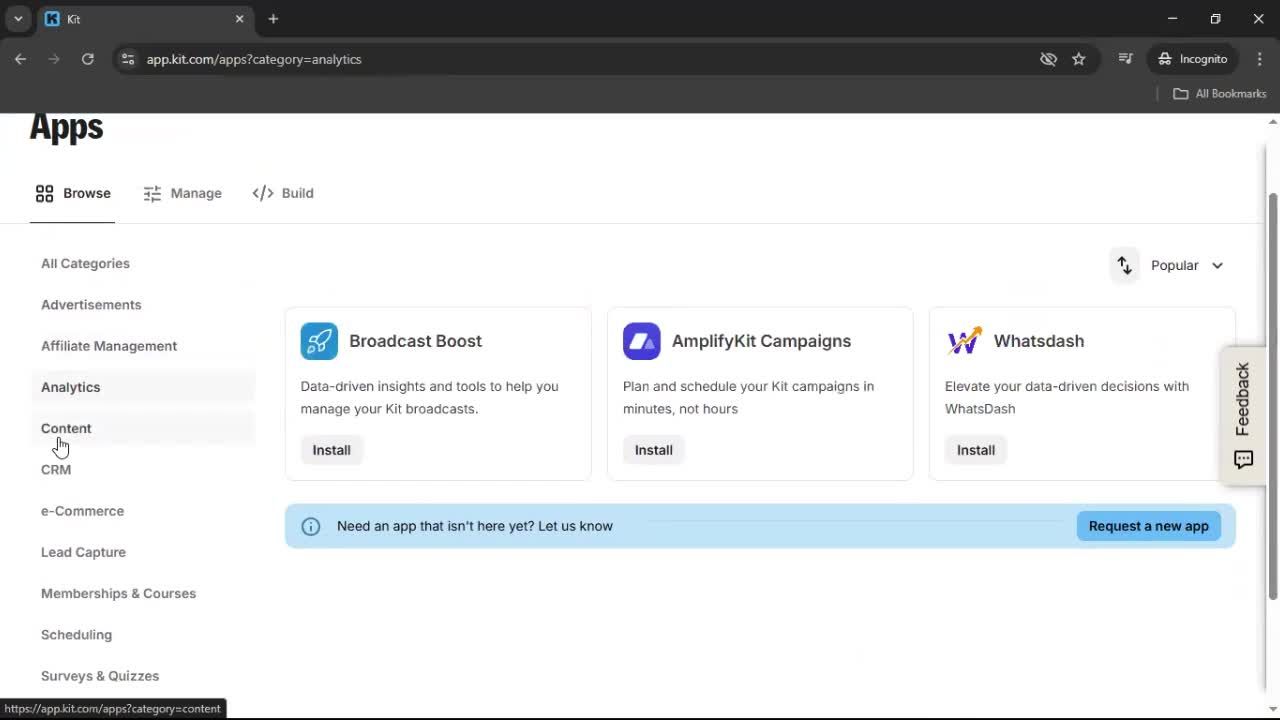Open the Popular sort dropdown

click(1186, 265)
